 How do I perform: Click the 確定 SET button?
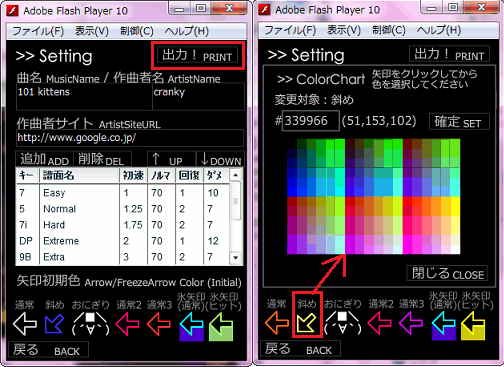[x=459, y=122]
